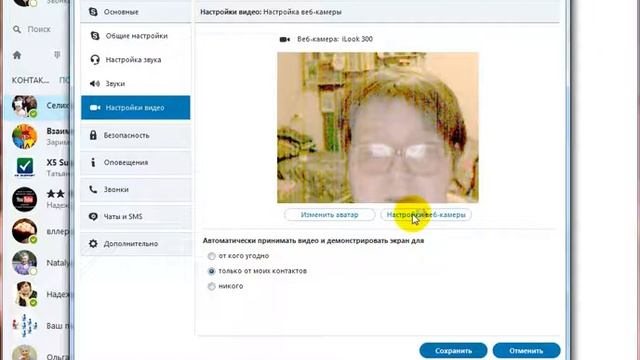Image resolution: width=640 pixels, height=360 pixels.
Task: Click the Skype icon beside Основные
Action: (x=93, y=12)
